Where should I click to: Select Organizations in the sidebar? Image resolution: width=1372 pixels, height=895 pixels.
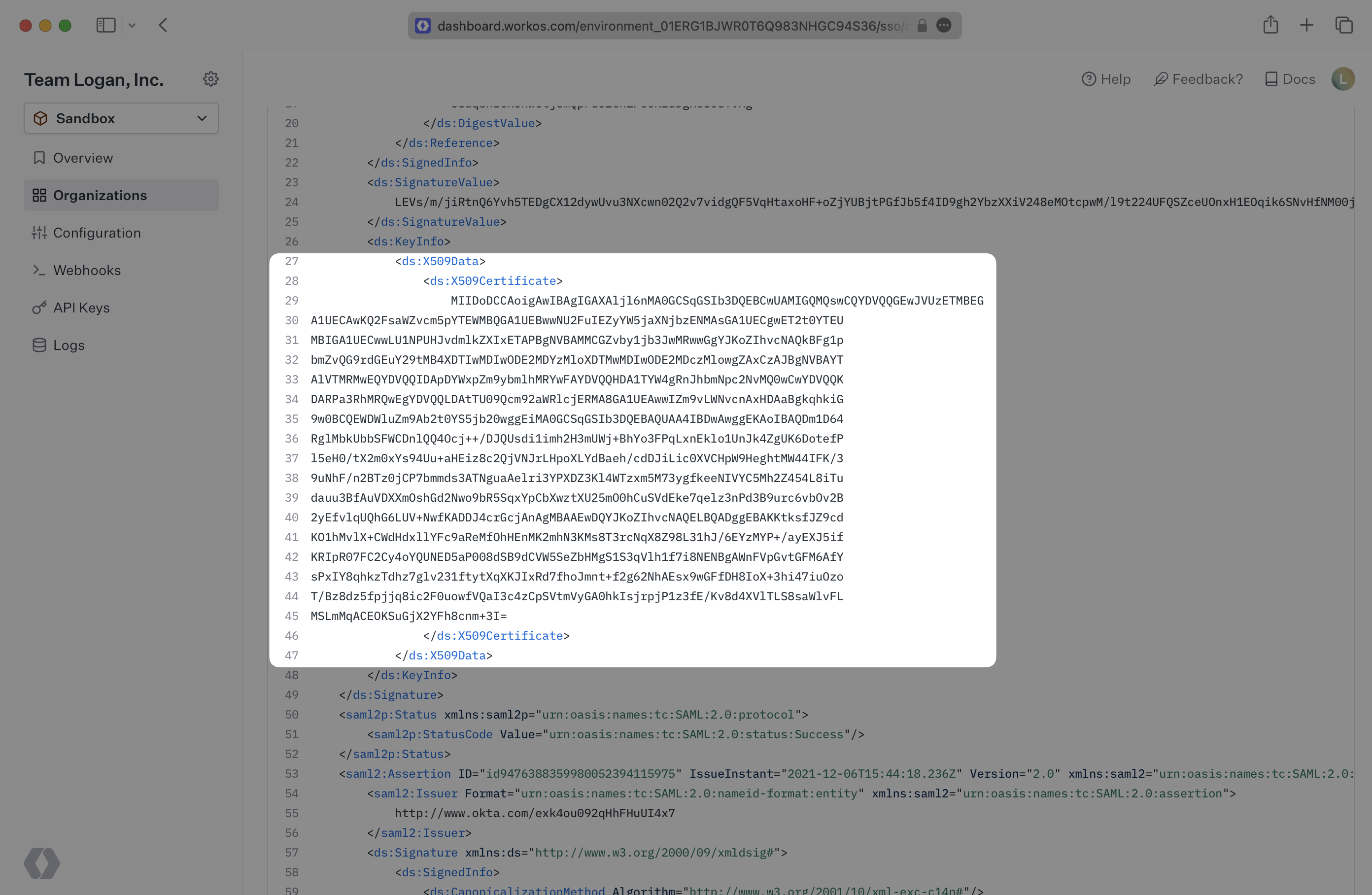pyautogui.click(x=100, y=196)
